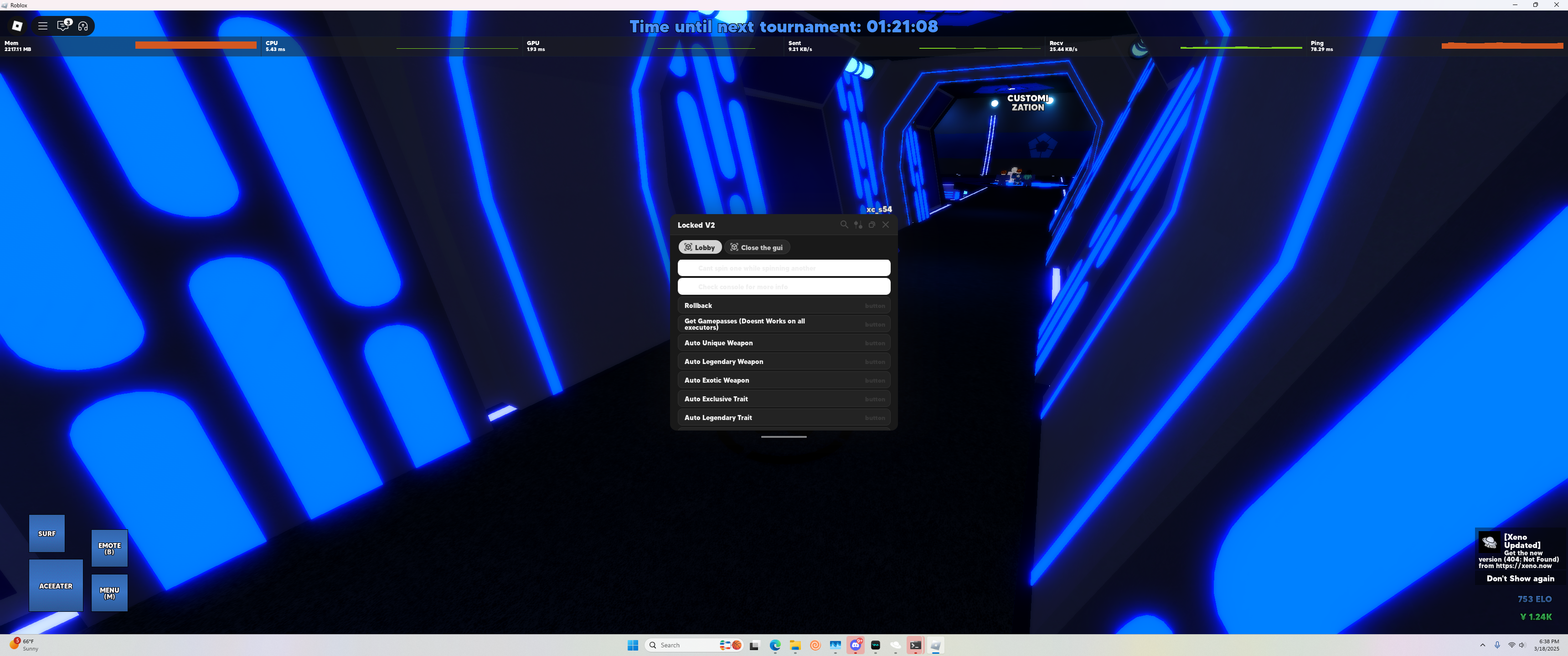Click the xc_s54 player name tag
The width and height of the screenshot is (1568, 656).
pos(879,210)
